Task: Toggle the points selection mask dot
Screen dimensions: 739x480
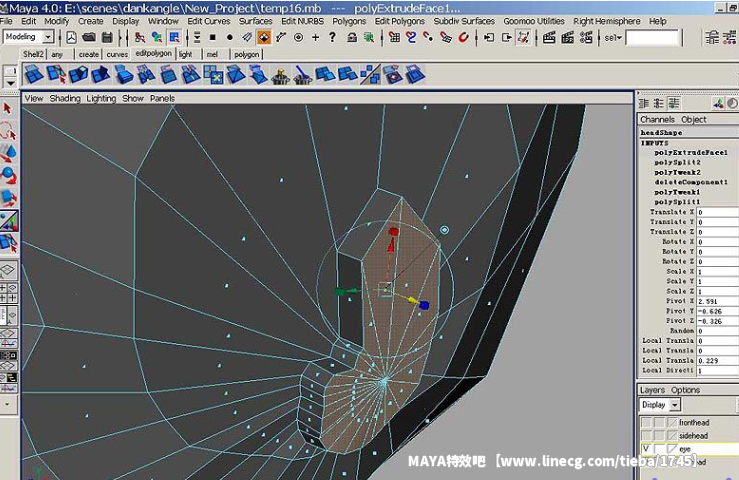Action: pos(230,37)
